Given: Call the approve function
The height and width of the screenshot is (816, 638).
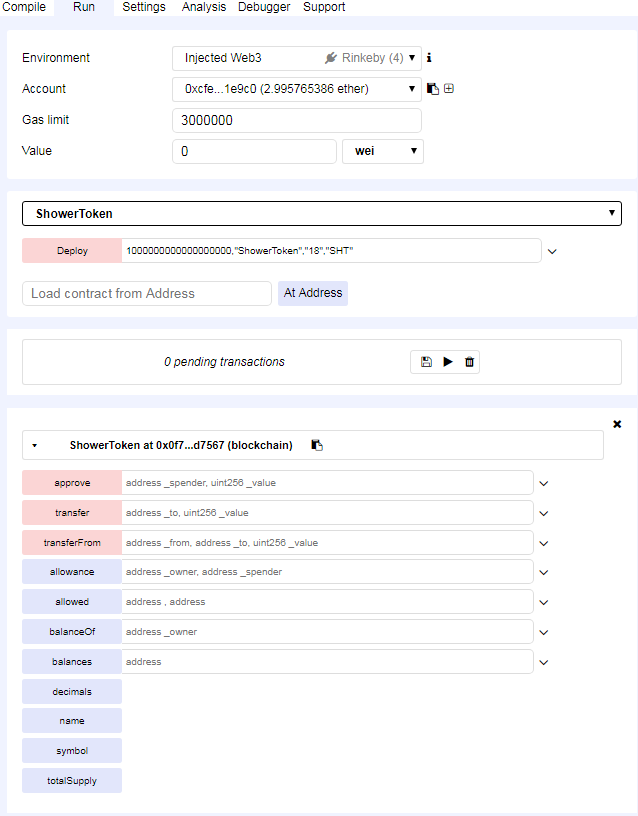Looking at the screenshot, I should [x=72, y=483].
